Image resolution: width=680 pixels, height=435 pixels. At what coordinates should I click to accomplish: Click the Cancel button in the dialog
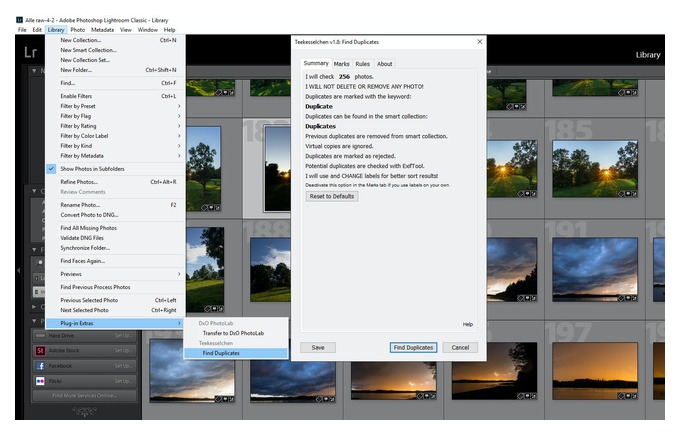[x=460, y=347]
